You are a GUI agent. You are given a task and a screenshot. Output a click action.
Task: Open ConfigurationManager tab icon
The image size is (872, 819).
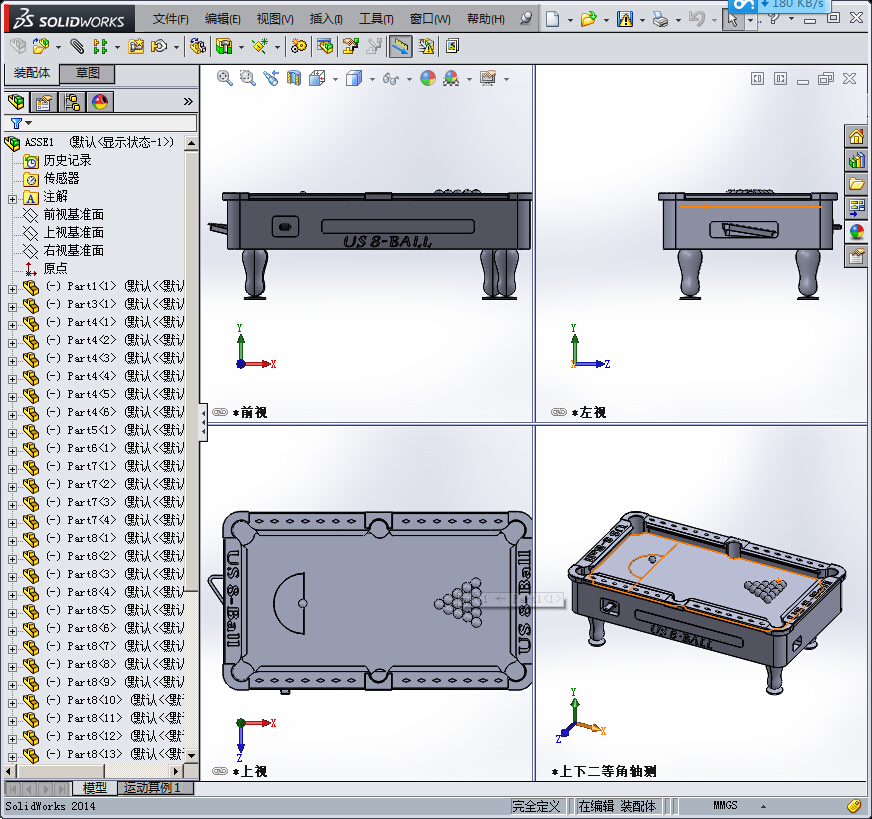click(72, 102)
